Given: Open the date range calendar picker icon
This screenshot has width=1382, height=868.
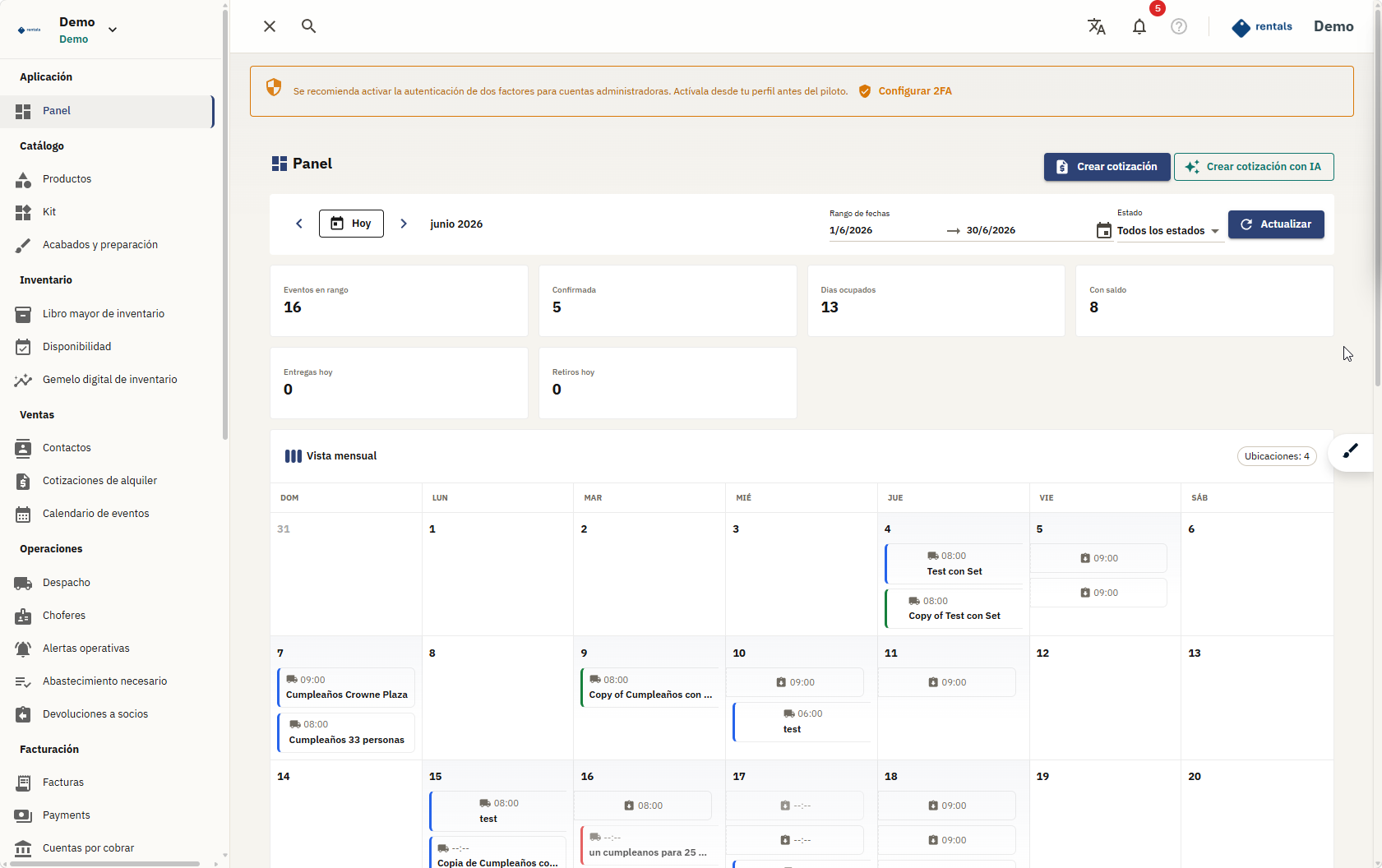Looking at the screenshot, I should (x=1104, y=230).
